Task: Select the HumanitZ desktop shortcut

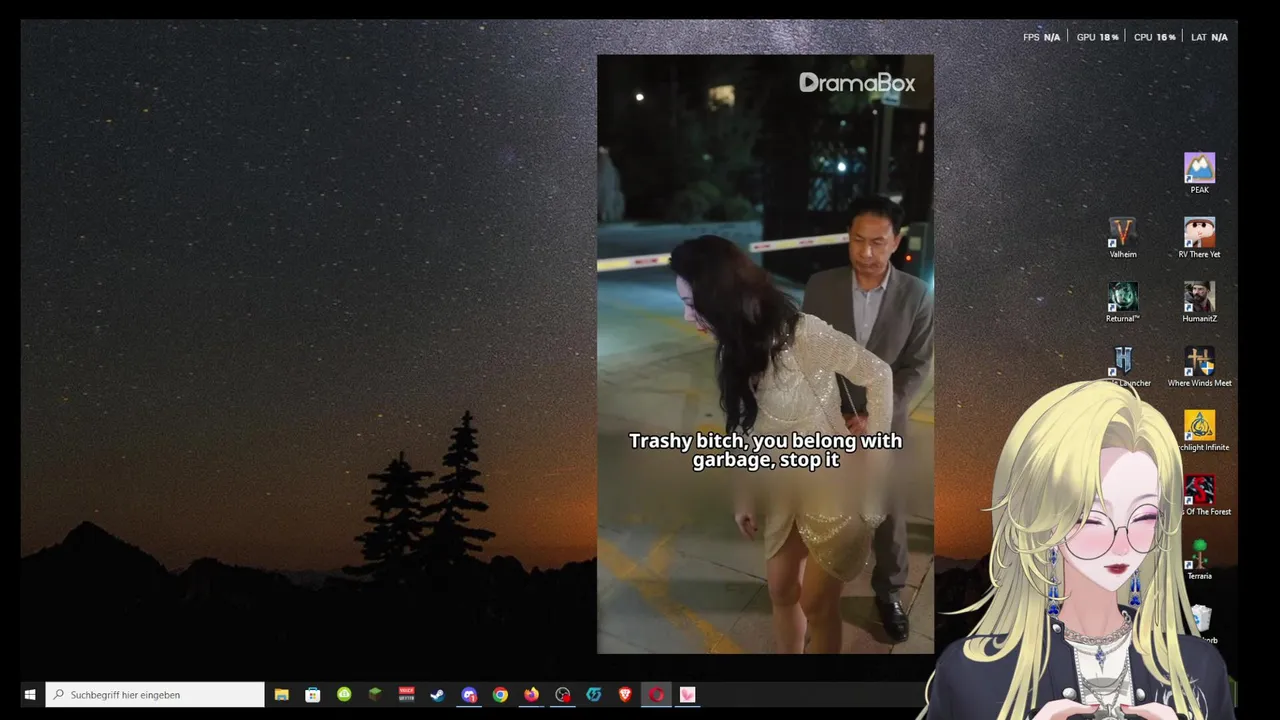Action: [1199, 302]
